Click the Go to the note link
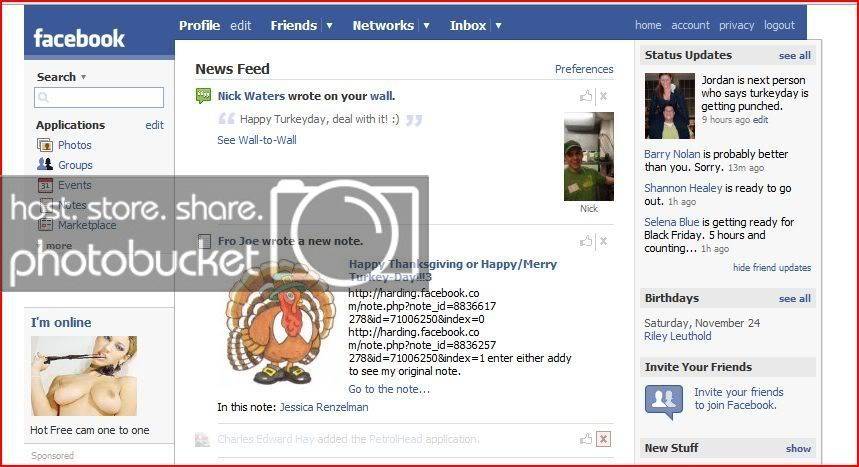Viewport: 859px width, 467px height. tap(389, 389)
